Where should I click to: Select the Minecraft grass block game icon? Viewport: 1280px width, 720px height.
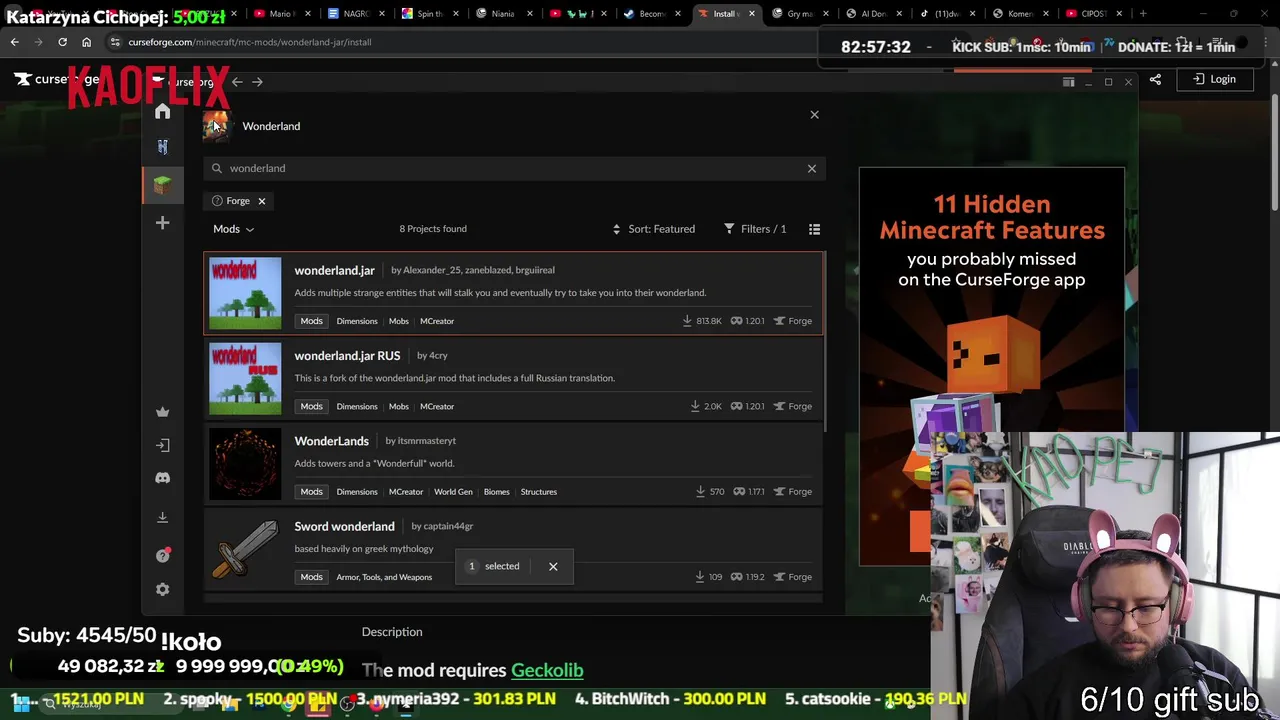[162, 184]
